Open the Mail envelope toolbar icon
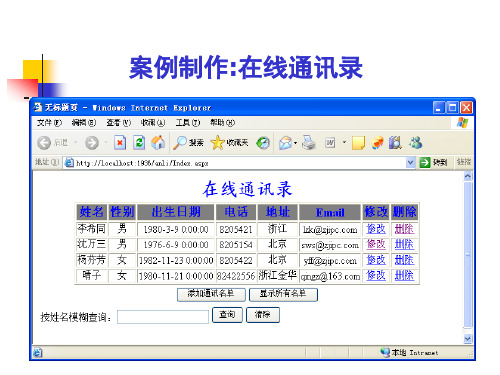This screenshot has width=500, height=375. [x=285, y=143]
